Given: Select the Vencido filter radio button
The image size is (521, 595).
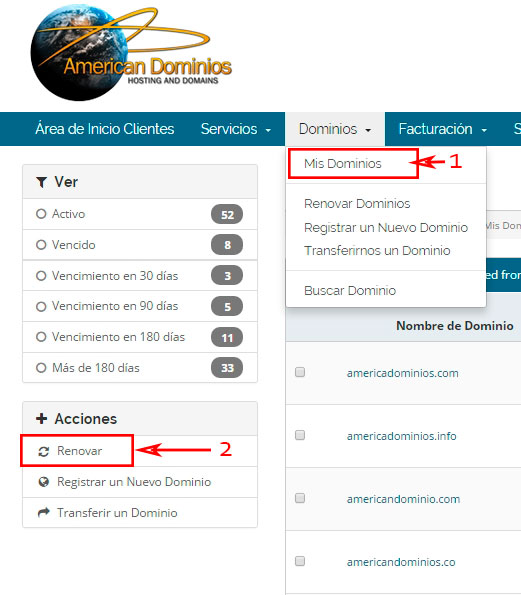Looking at the screenshot, I should coord(41,245).
